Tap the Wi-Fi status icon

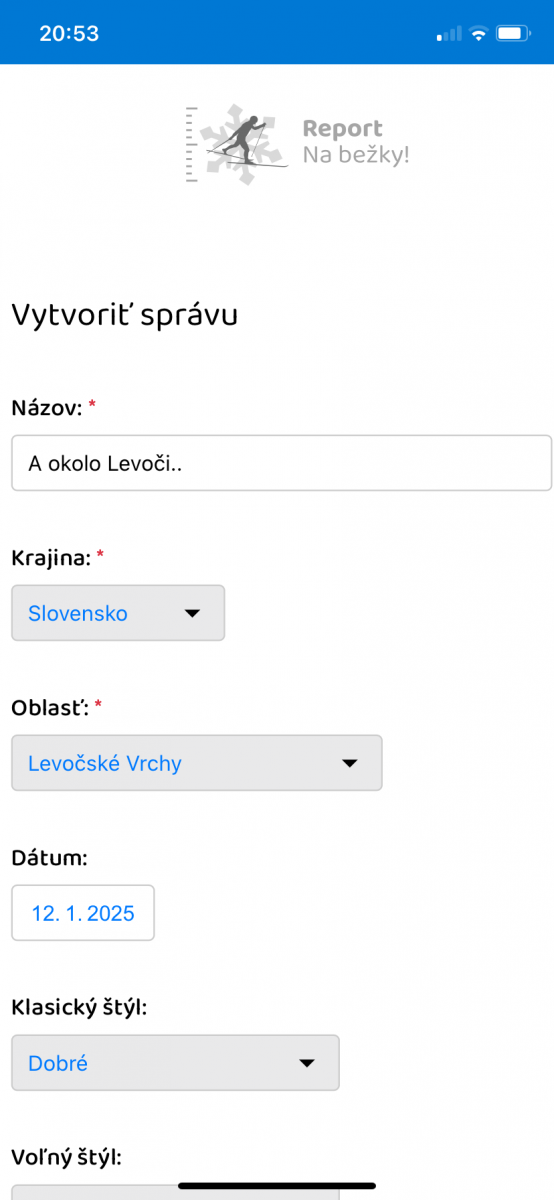point(479,33)
